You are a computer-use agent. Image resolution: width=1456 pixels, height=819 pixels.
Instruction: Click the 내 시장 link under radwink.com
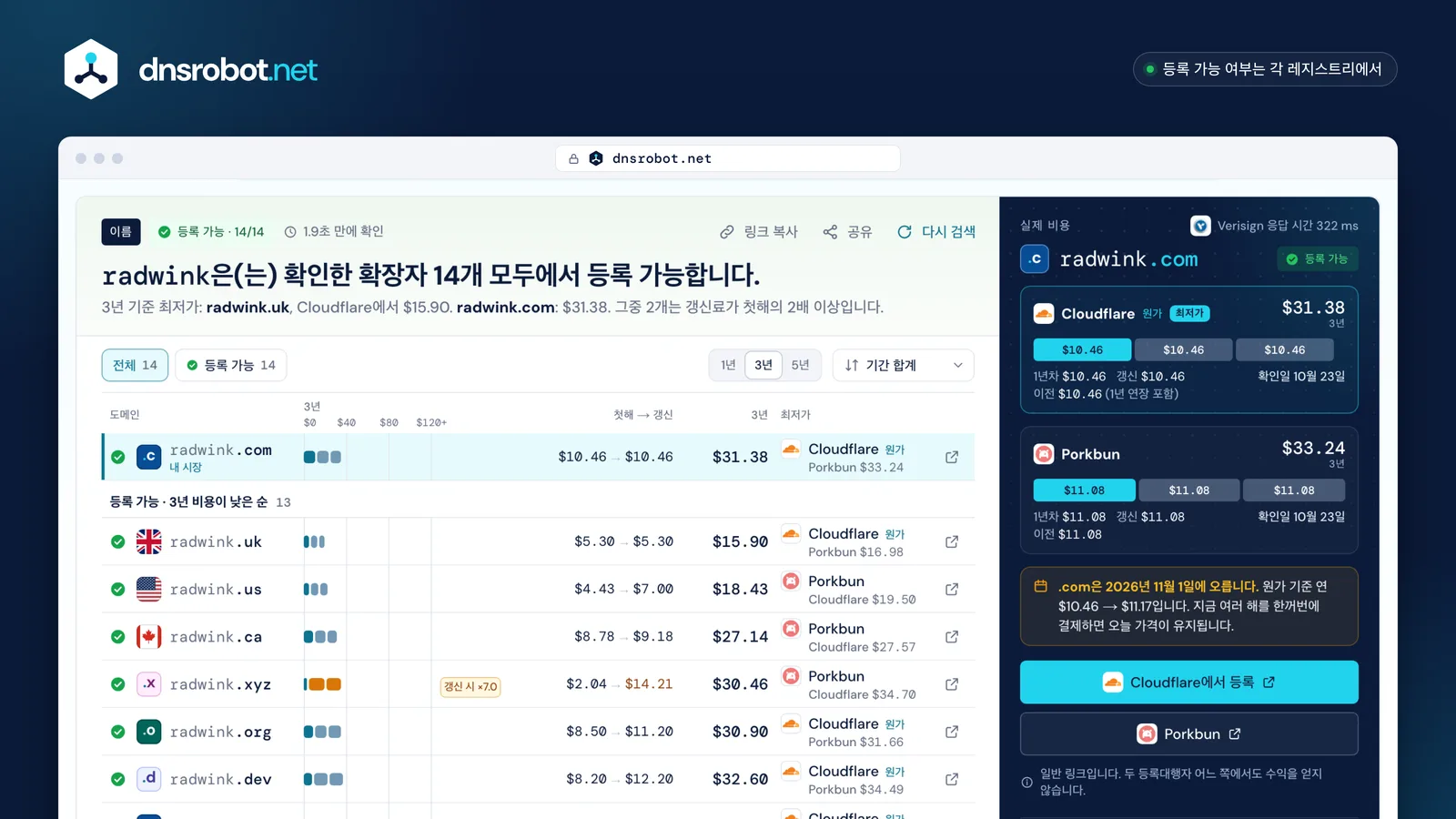click(186, 468)
